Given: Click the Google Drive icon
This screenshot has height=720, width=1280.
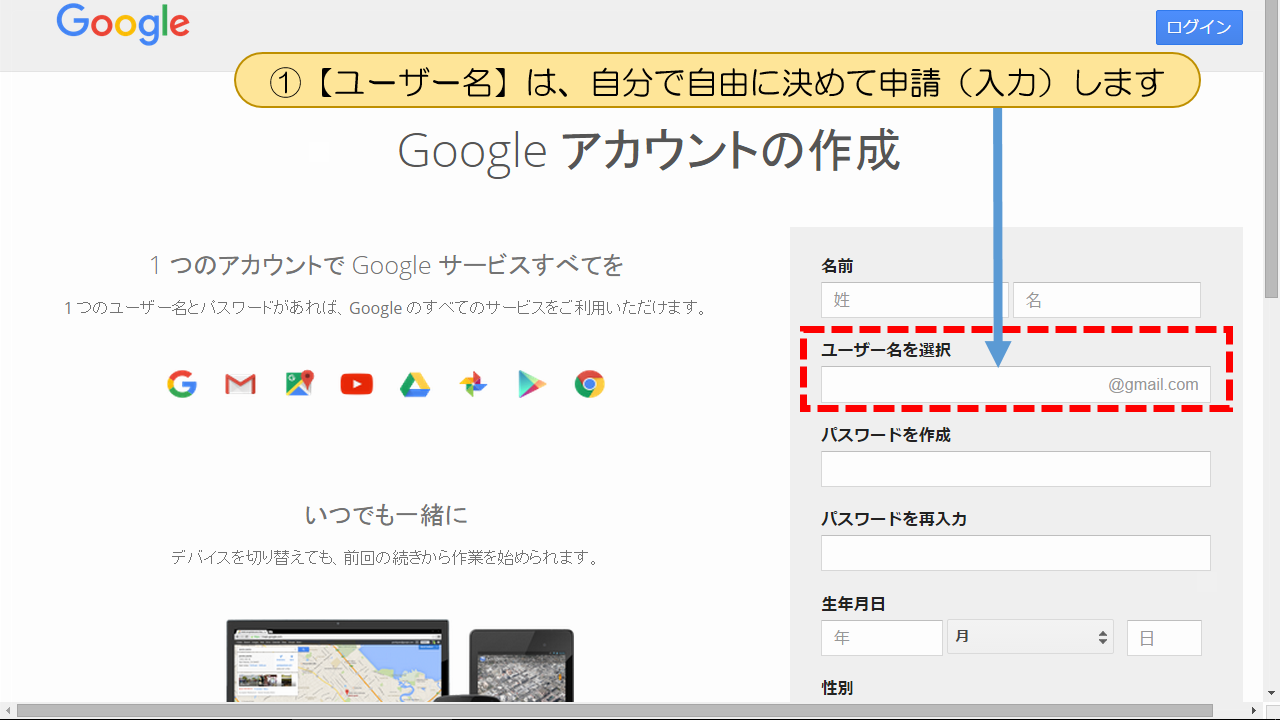Looking at the screenshot, I should coord(415,384).
